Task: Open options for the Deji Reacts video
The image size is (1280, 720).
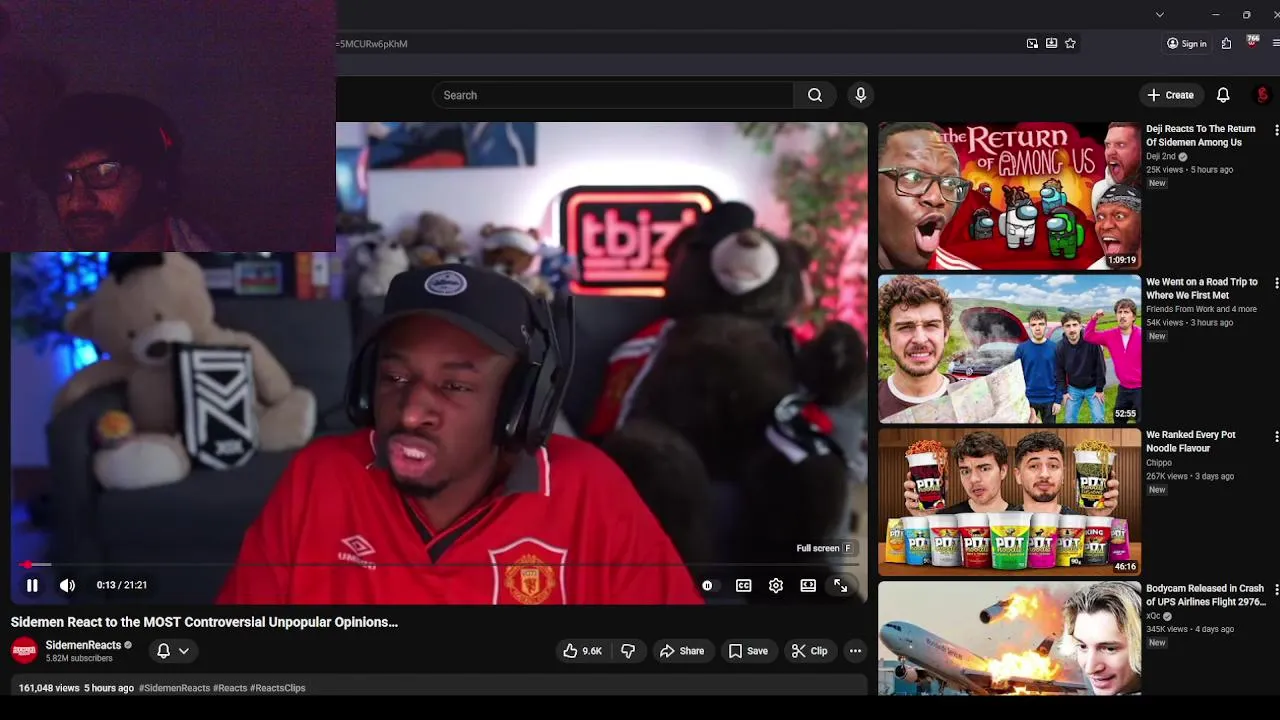Action: click(1276, 130)
